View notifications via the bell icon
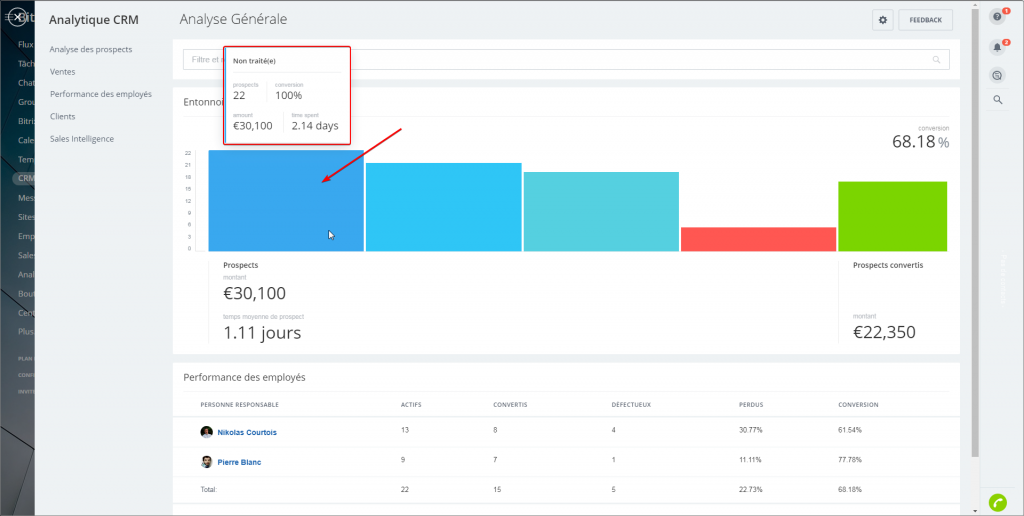The image size is (1024, 516). (x=997, y=47)
